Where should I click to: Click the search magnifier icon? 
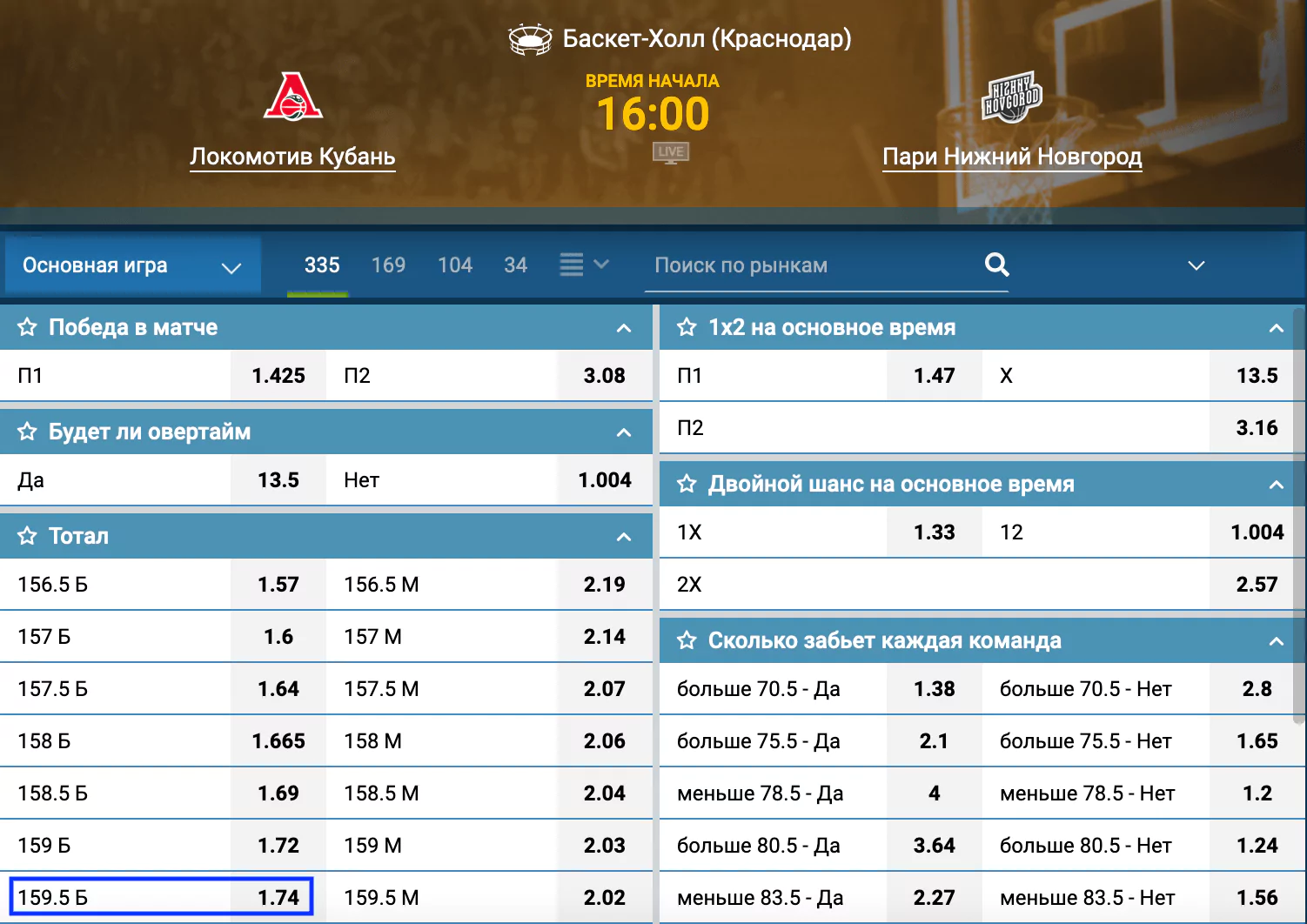(996, 264)
